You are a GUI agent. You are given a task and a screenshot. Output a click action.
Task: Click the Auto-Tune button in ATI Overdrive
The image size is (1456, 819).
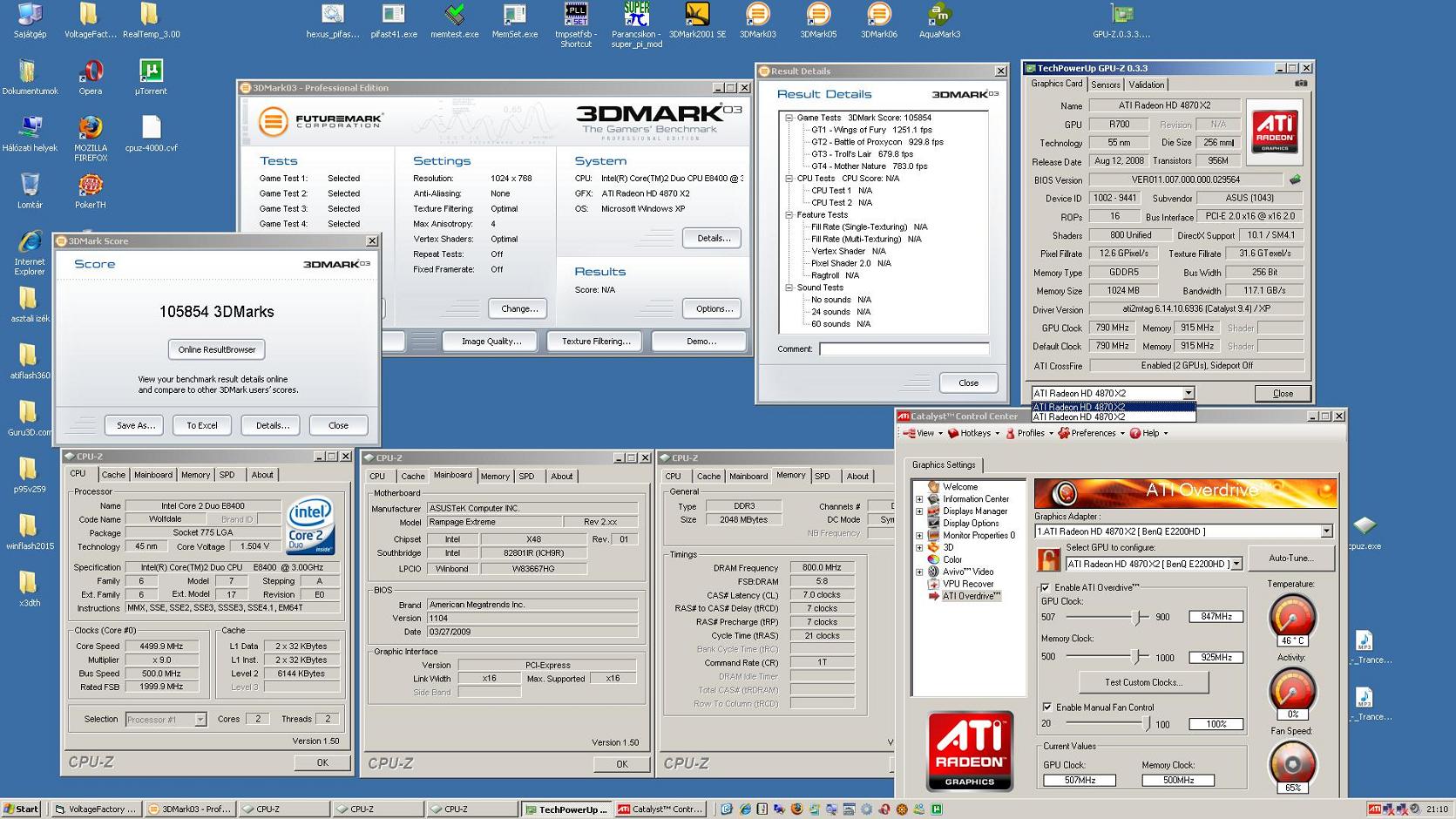[1290, 558]
